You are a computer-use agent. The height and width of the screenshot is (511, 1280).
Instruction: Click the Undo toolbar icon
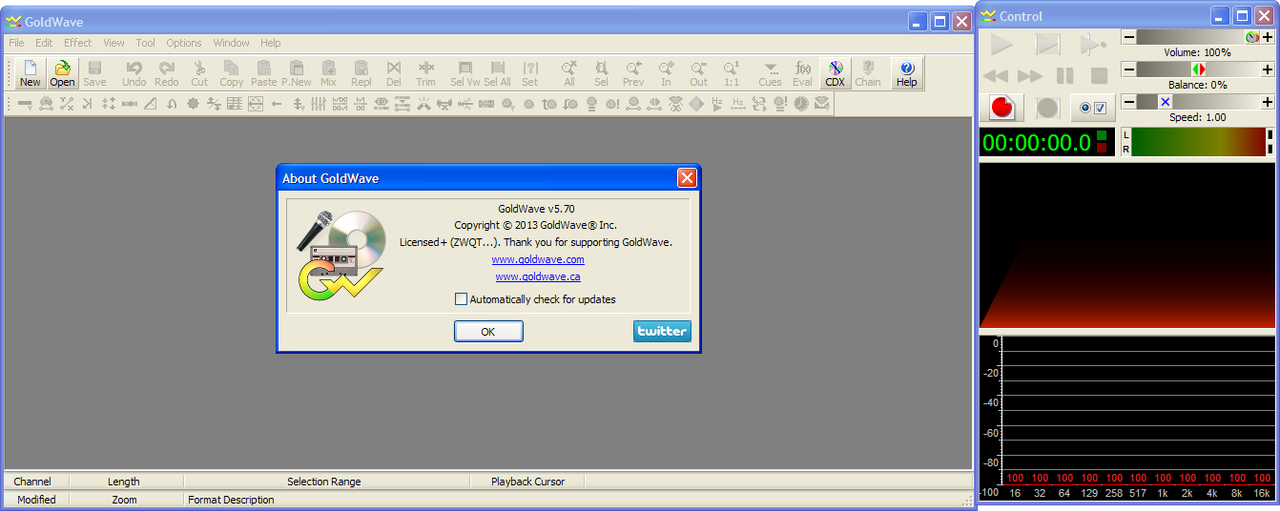tap(134, 73)
